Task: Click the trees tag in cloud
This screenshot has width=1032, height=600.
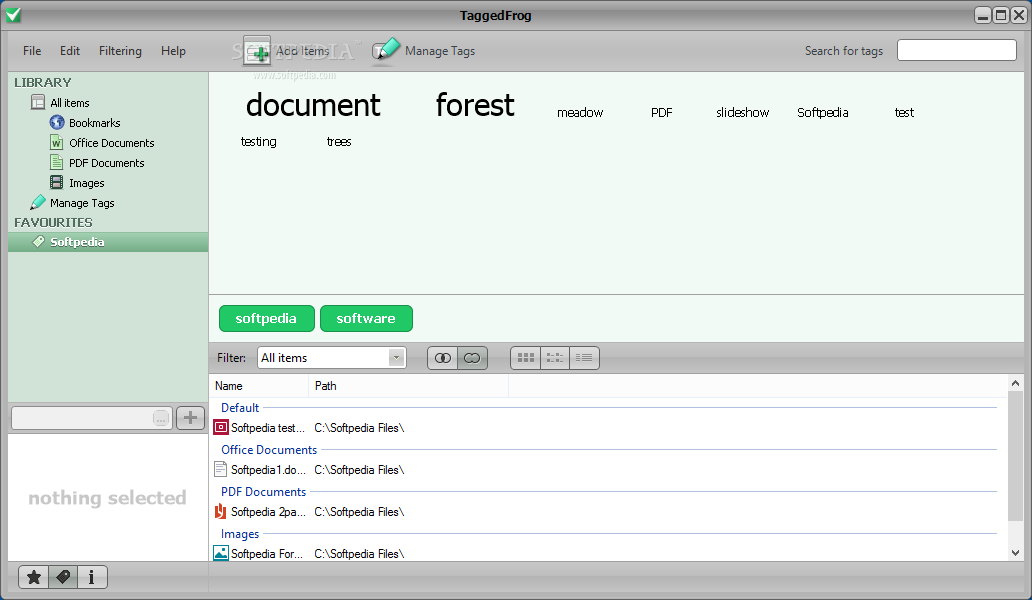Action: point(339,141)
